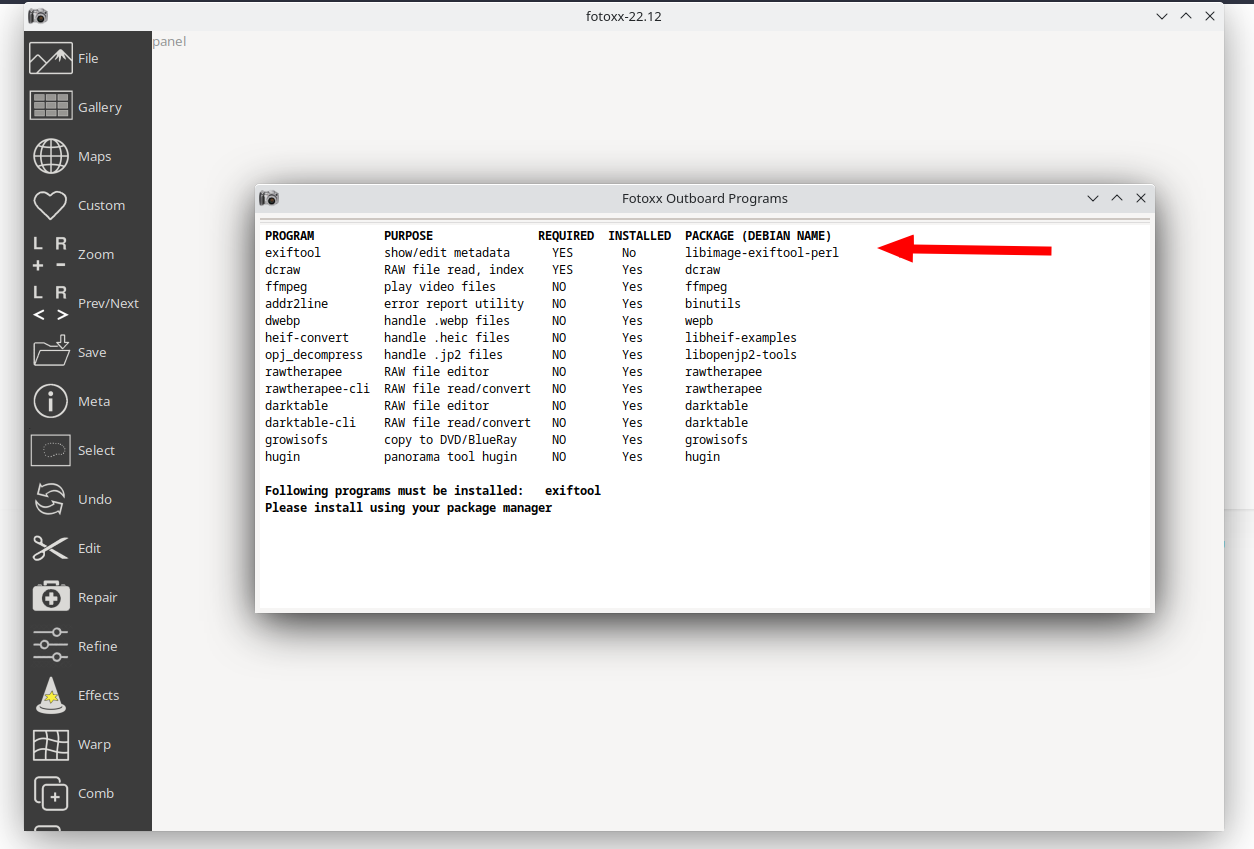Click the 'exiftool' program name in first row
The width and height of the screenshot is (1254, 849).
tap(293, 253)
